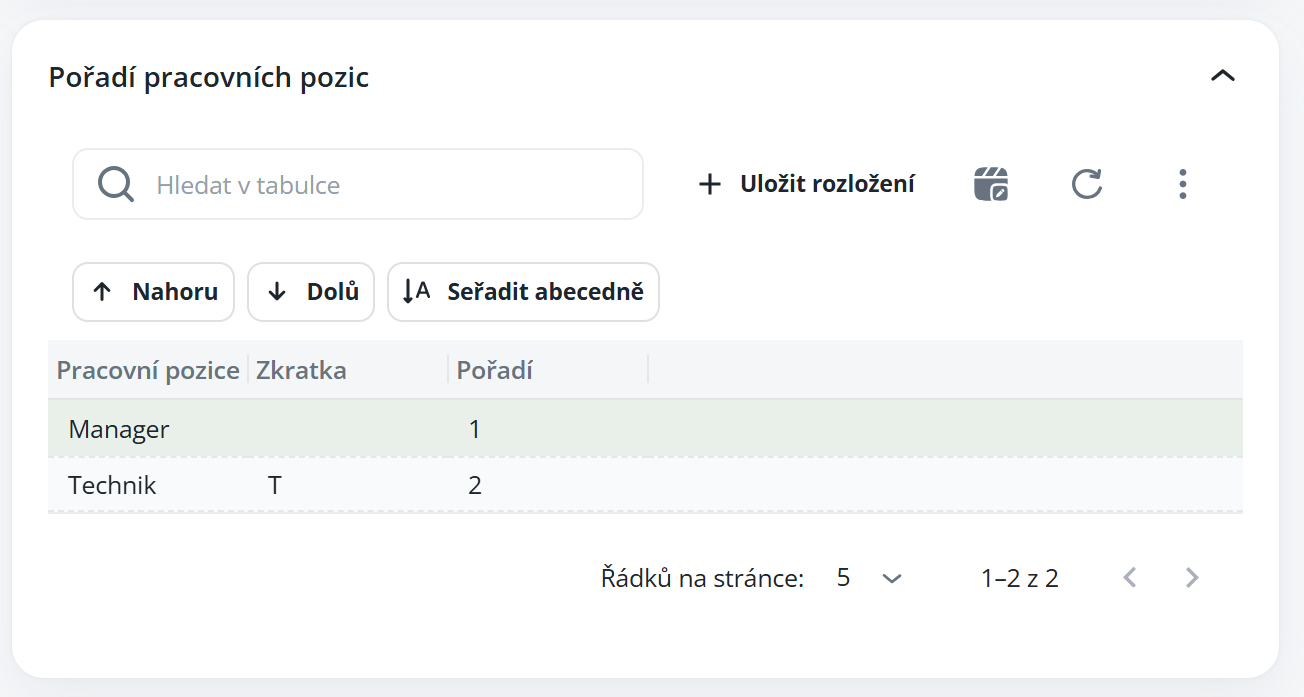Screen dimensions: 1304x697
Task: Click the search magnifier icon
Action: click(x=116, y=185)
